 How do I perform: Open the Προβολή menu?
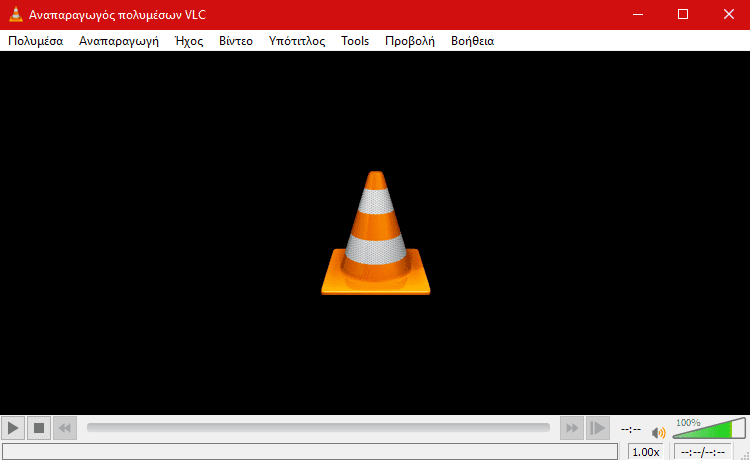pos(410,41)
